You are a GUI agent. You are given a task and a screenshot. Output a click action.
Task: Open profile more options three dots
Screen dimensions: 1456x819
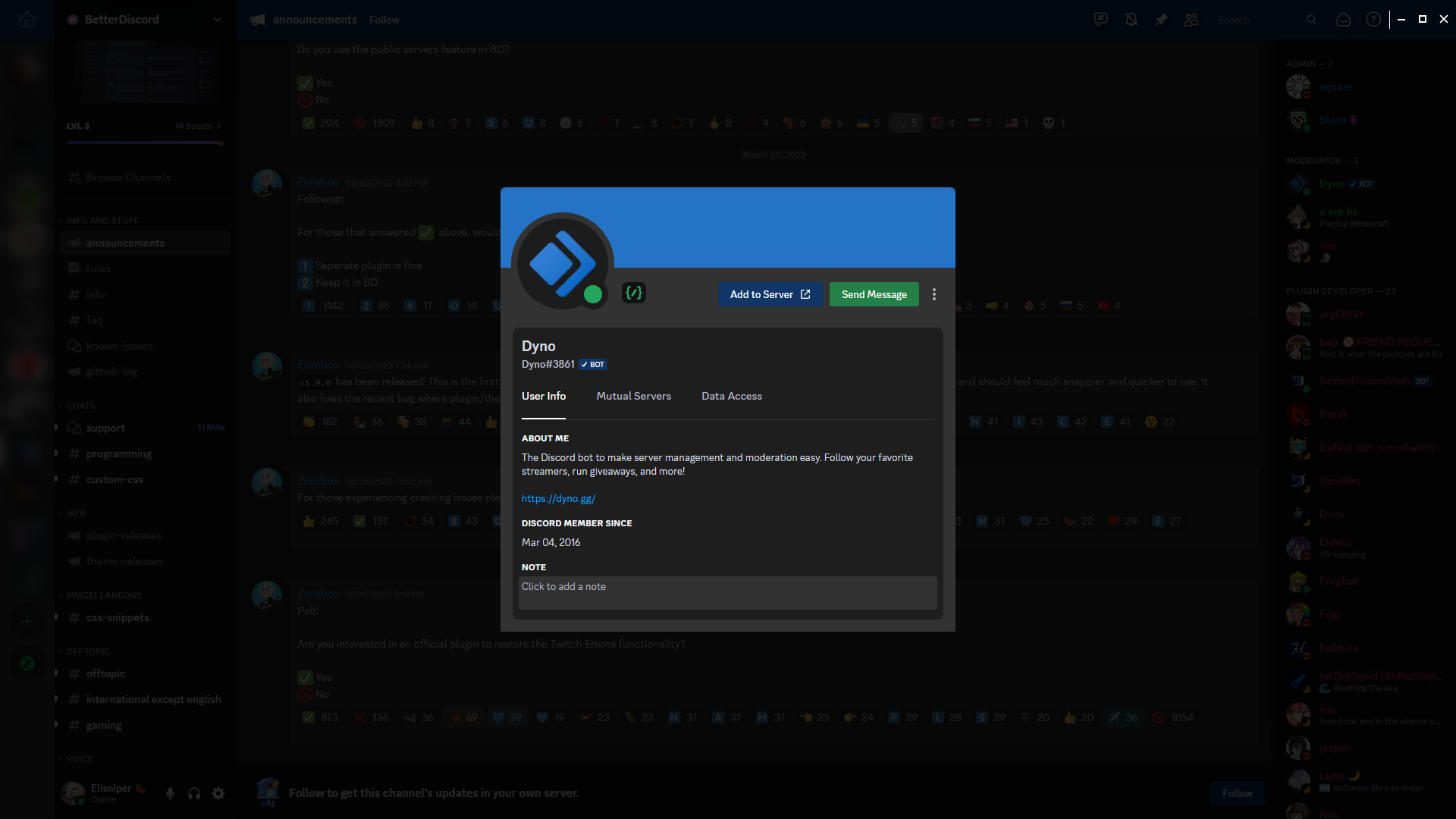click(934, 294)
